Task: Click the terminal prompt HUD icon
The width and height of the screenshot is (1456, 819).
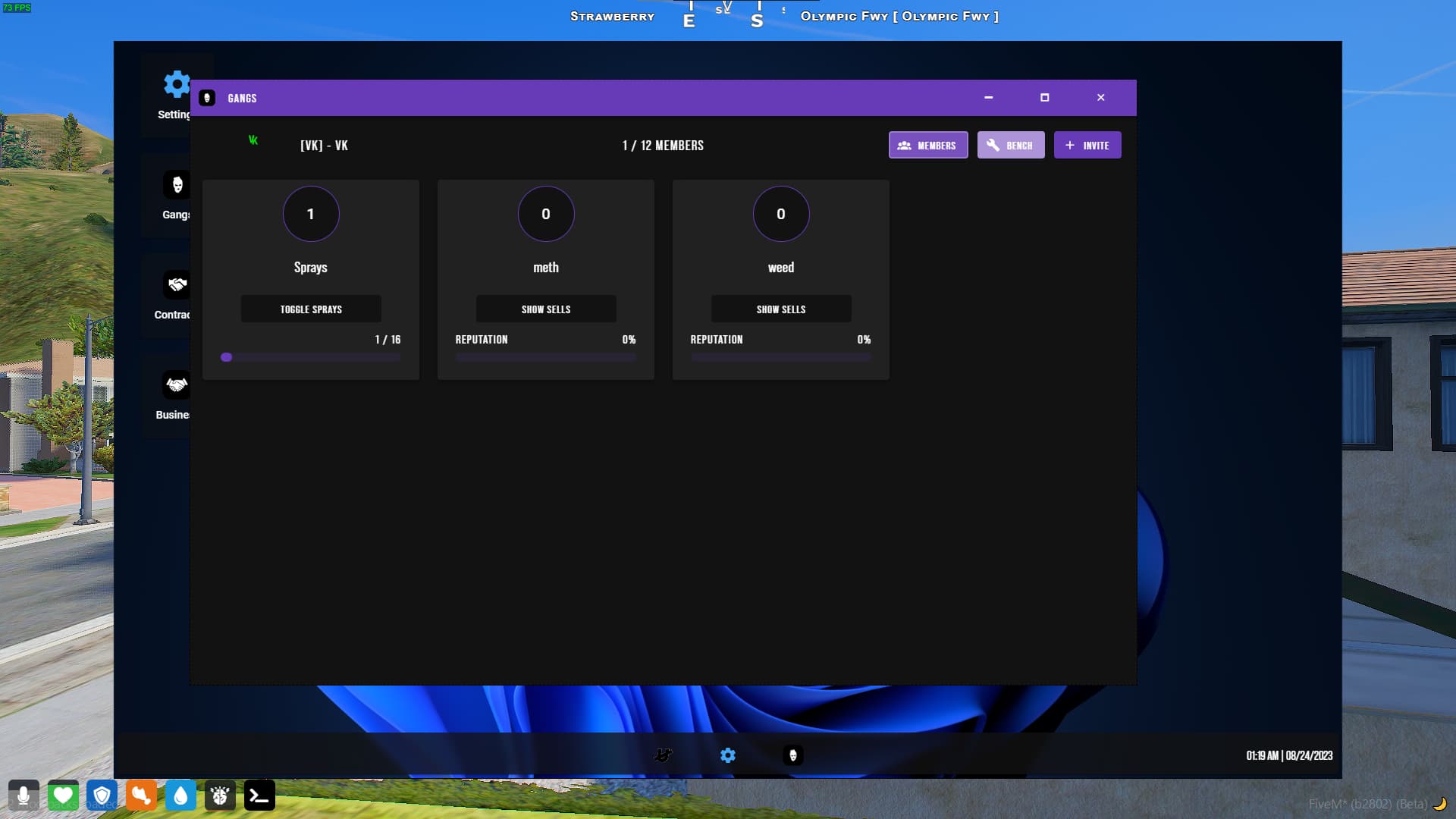Action: tap(259, 795)
